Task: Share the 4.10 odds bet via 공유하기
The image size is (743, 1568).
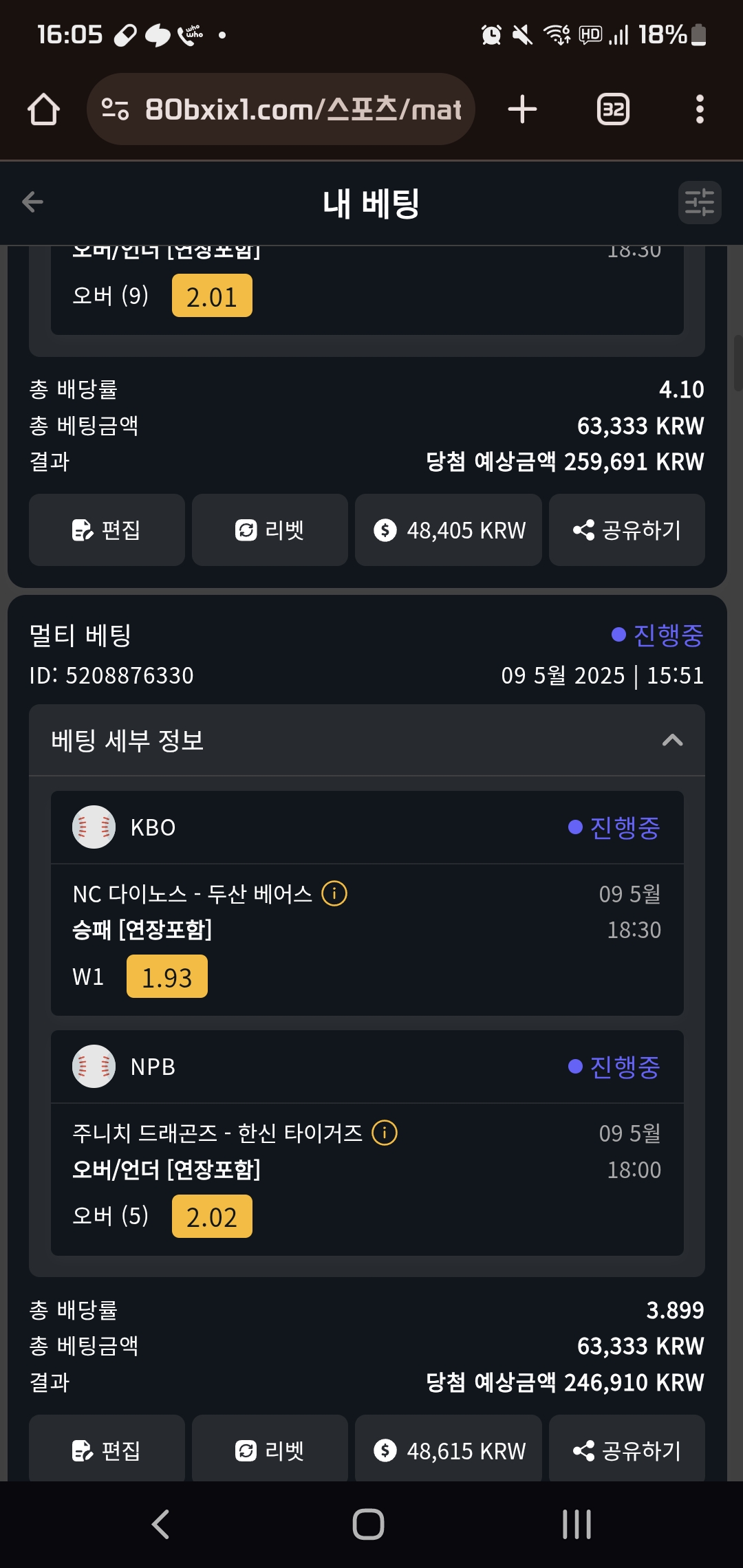Action: (627, 530)
